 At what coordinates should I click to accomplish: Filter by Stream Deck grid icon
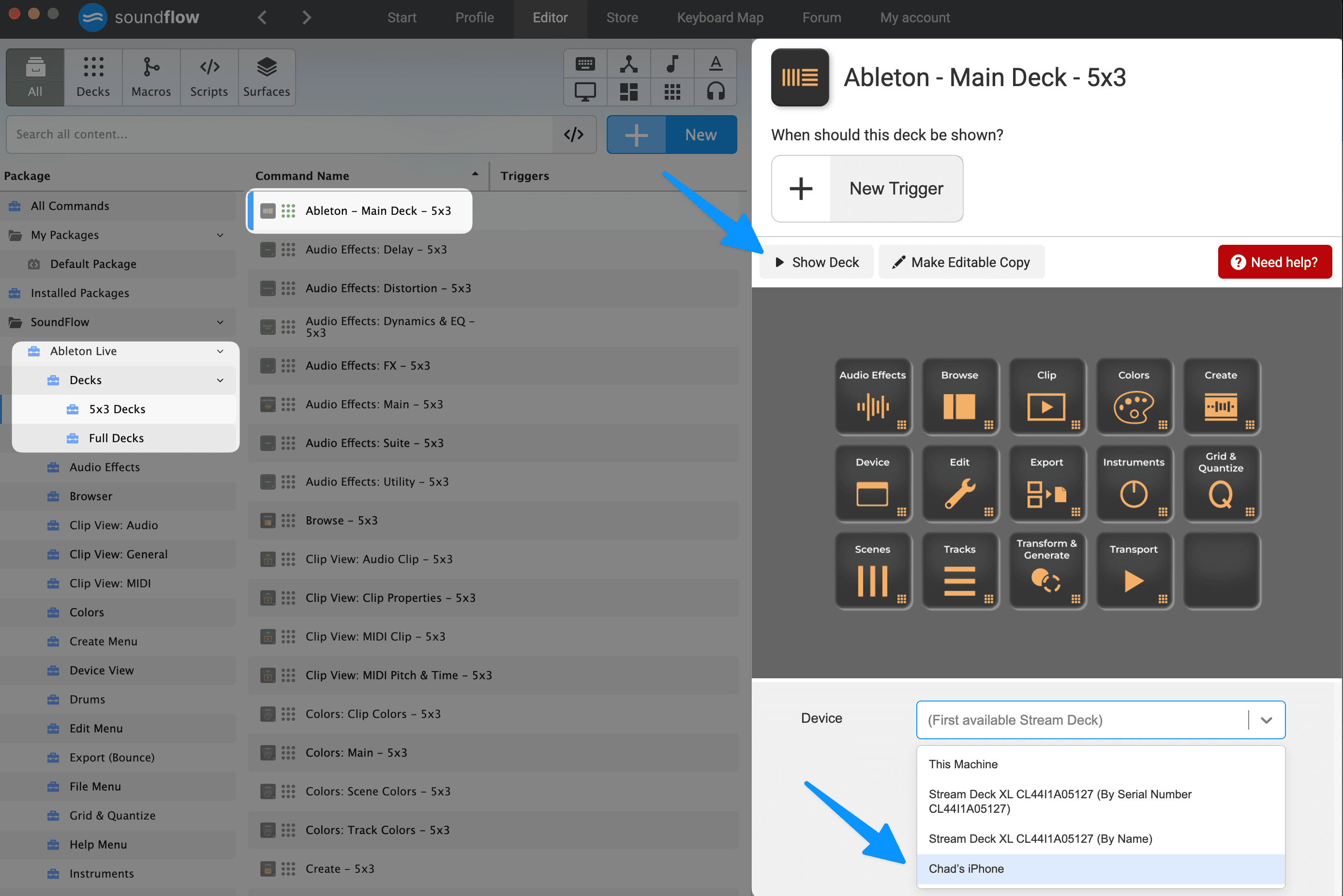pyautogui.click(x=672, y=91)
